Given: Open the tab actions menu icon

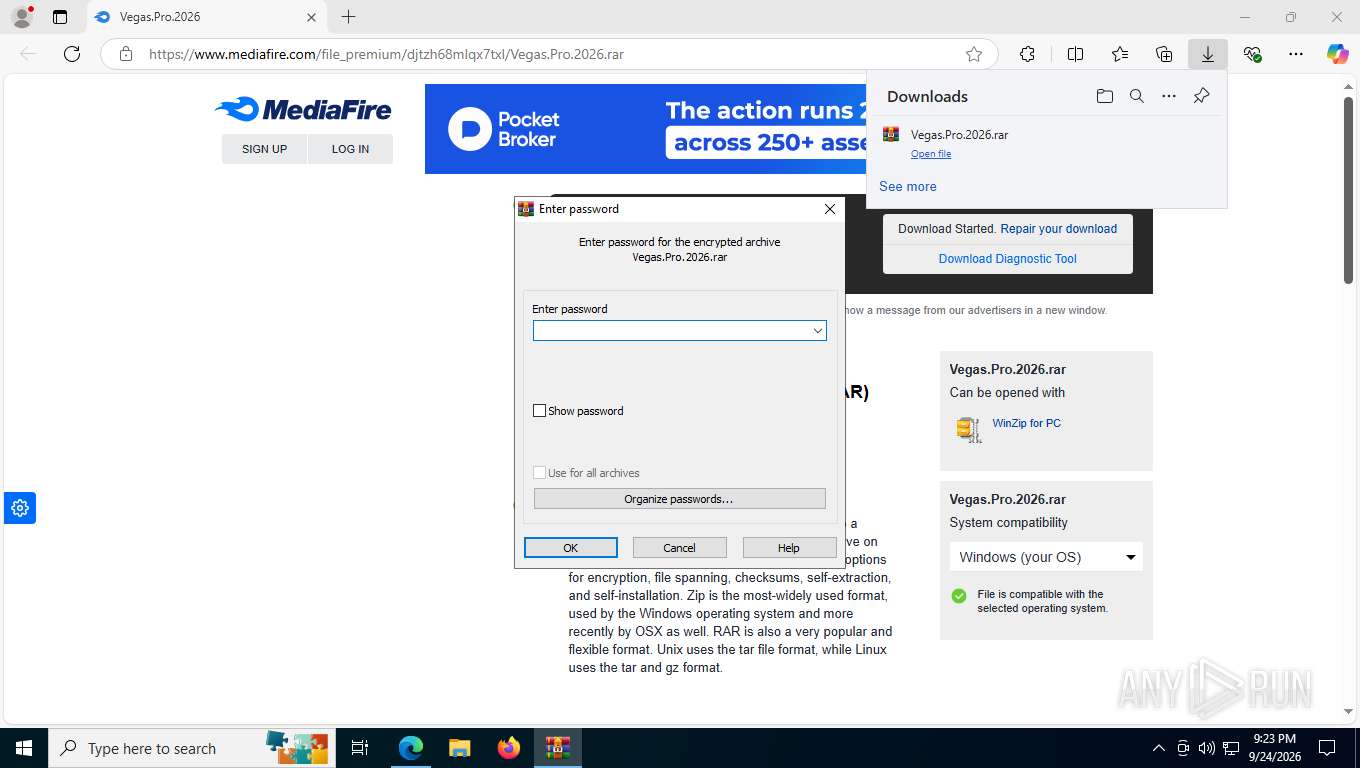Looking at the screenshot, I should 60,17.
